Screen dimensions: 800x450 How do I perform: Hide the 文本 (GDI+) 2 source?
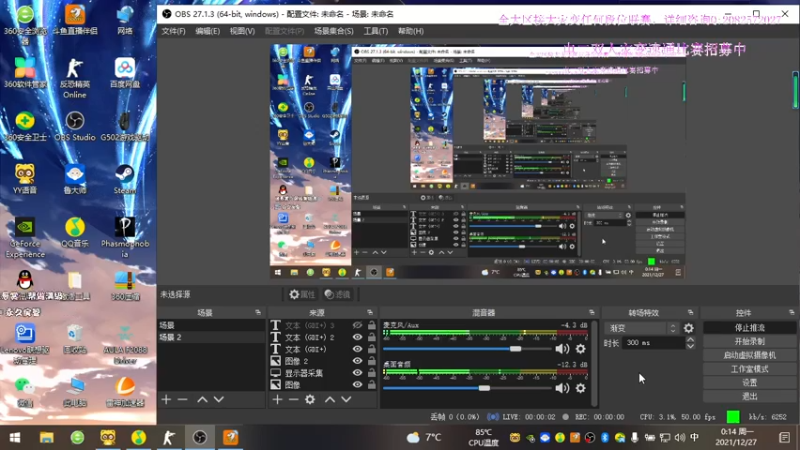[x=357, y=337]
